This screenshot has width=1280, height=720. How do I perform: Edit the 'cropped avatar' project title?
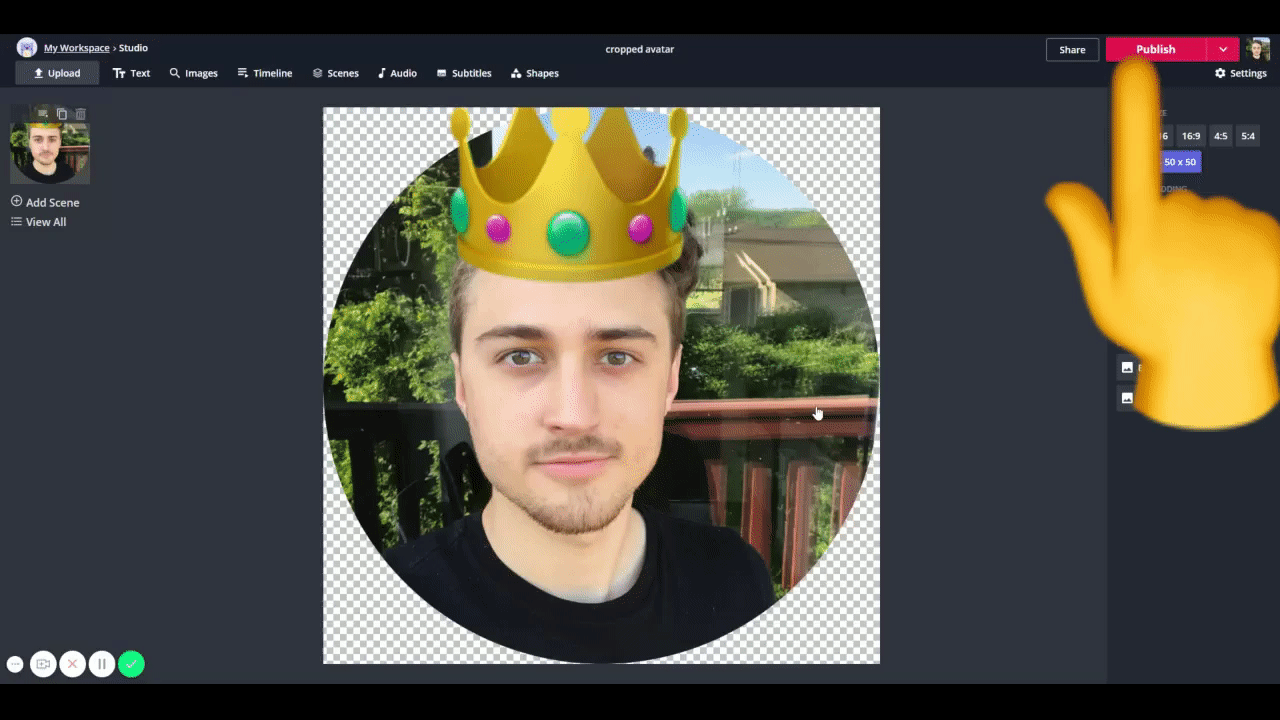coord(640,49)
